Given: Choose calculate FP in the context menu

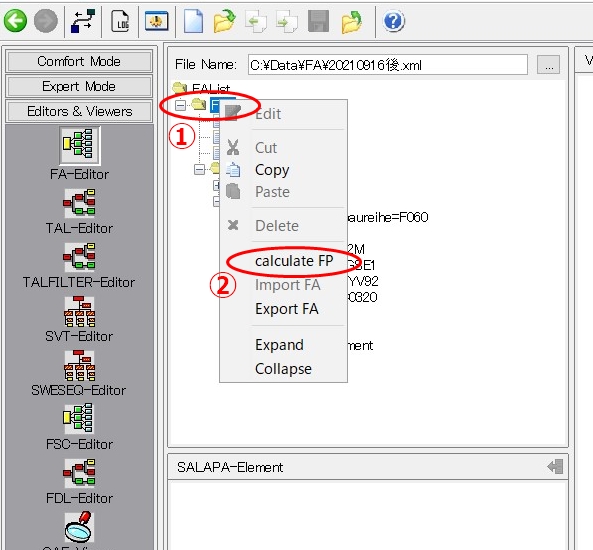Looking at the screenshot, I should click(283, 261).
